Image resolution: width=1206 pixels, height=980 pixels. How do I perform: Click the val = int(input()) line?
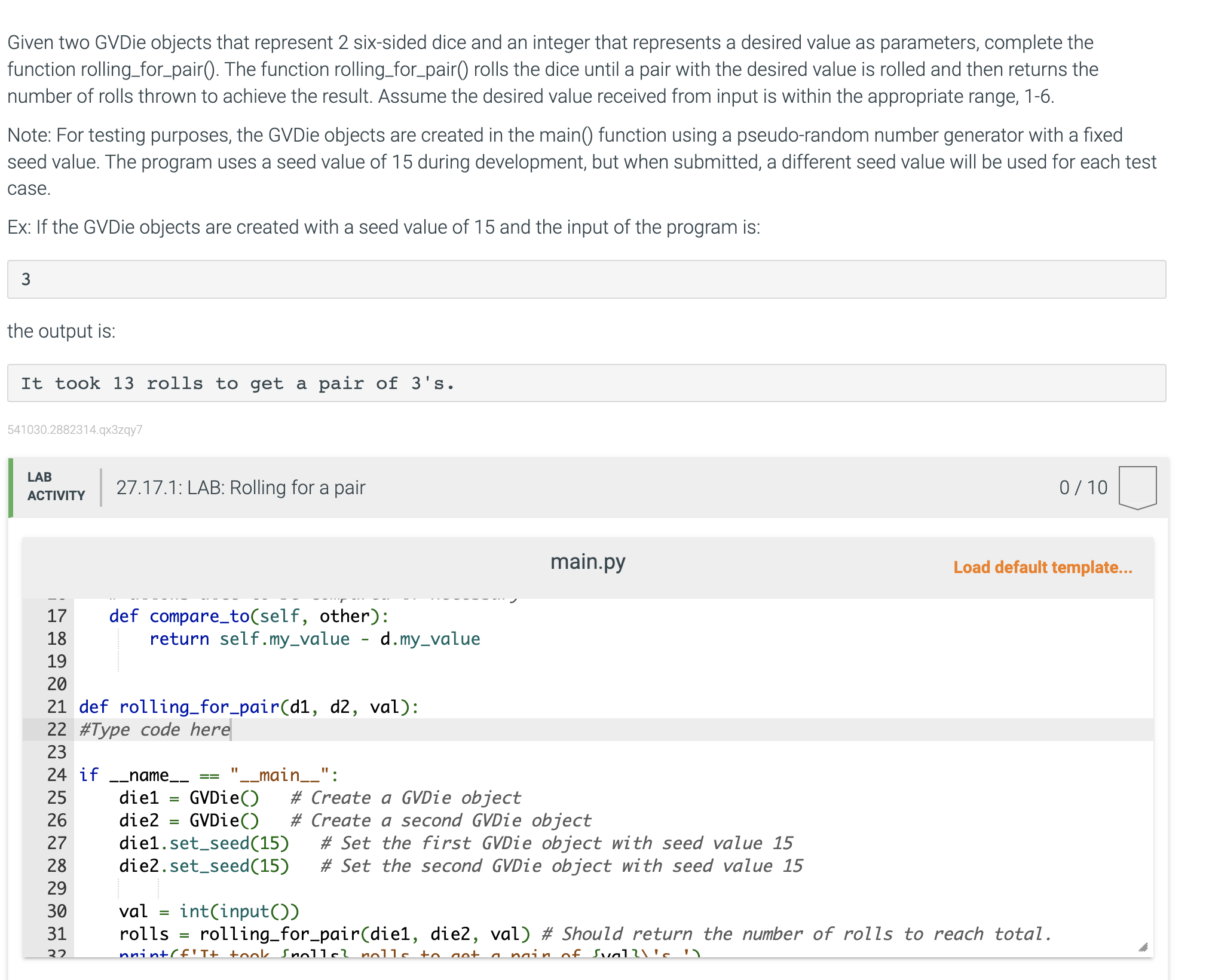pyautogui.click(x=209, y=911)
